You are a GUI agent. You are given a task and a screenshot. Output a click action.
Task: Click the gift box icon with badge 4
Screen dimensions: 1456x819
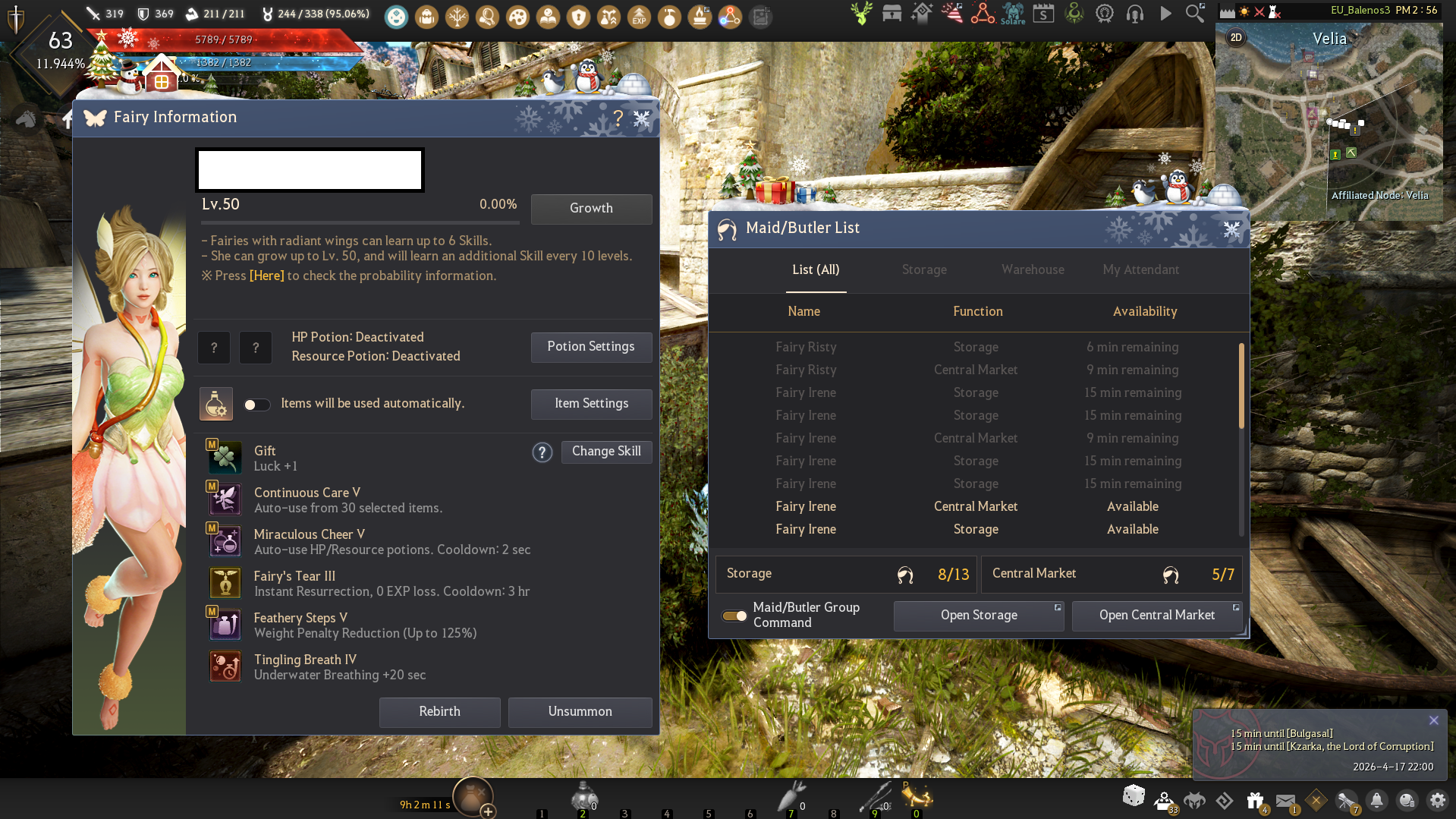coord(1255,800)
